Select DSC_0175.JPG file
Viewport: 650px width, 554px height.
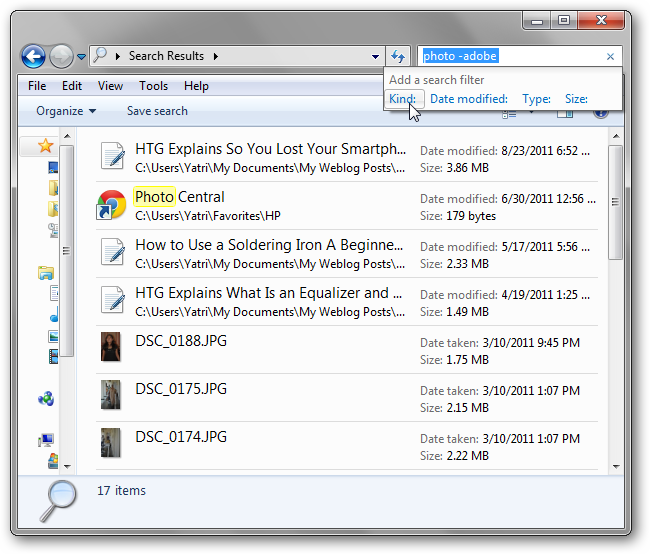[347, 398]
